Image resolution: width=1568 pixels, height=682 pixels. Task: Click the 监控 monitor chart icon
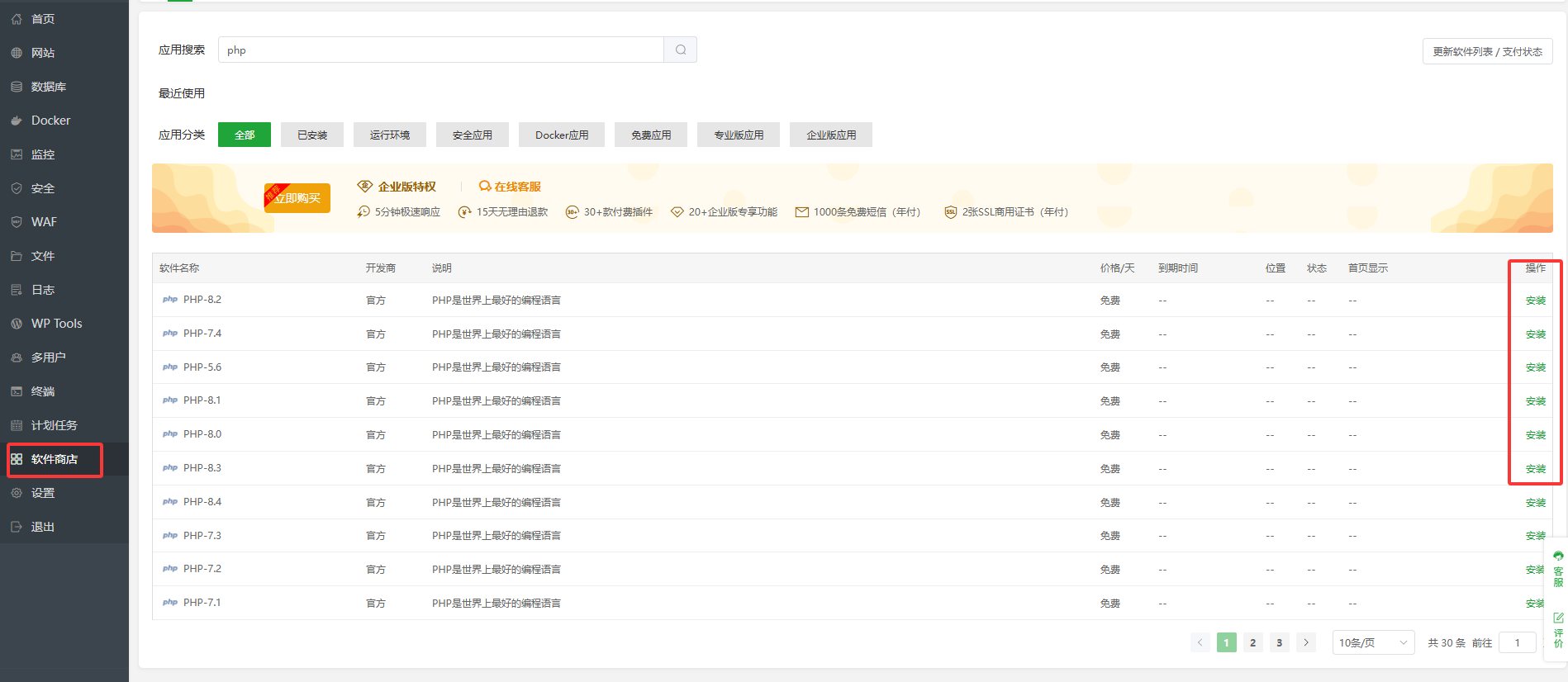(x=17, y=154)
